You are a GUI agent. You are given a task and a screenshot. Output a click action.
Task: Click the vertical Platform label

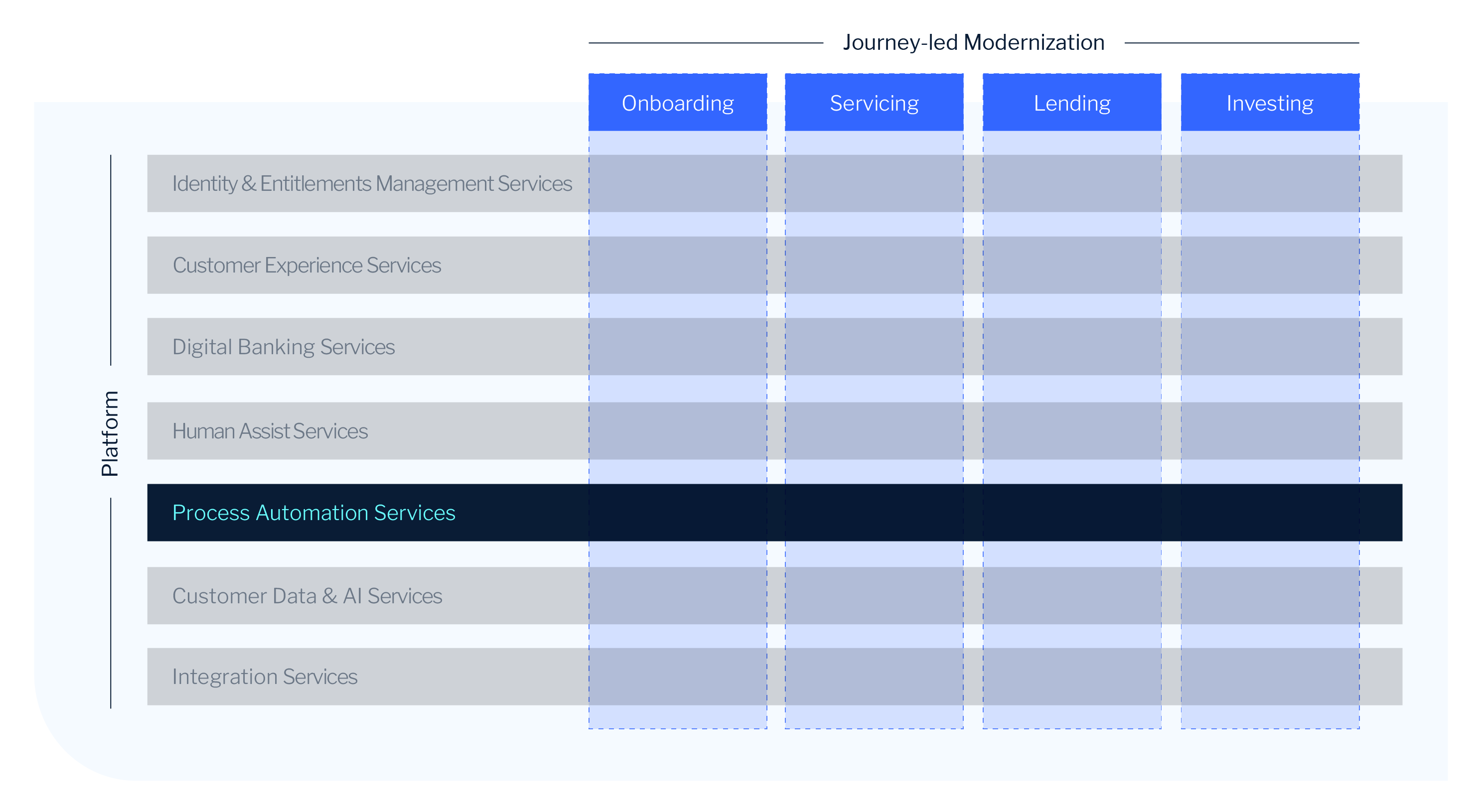tap(109, 433)
